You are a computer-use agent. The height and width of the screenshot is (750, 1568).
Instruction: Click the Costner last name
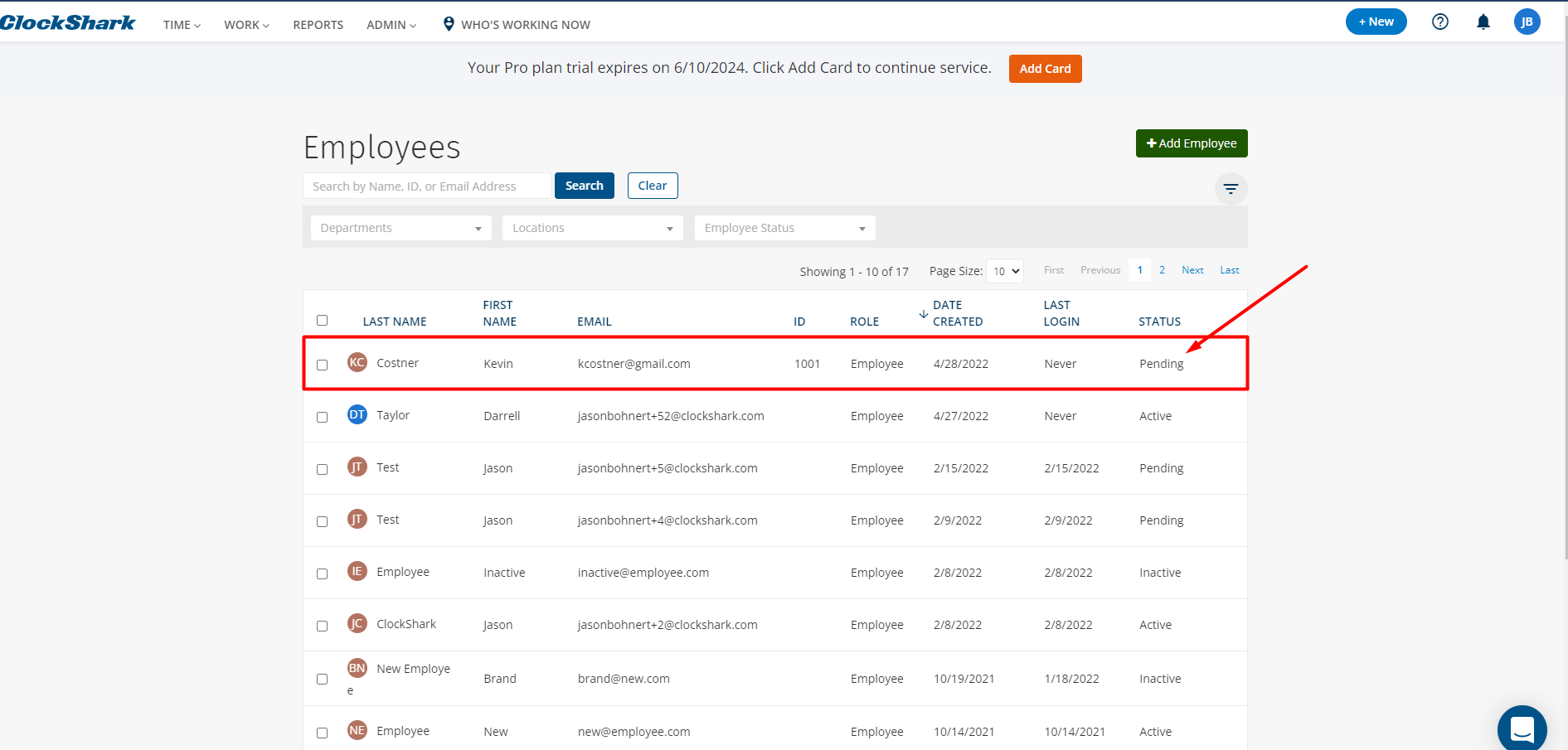pos(398,363)
